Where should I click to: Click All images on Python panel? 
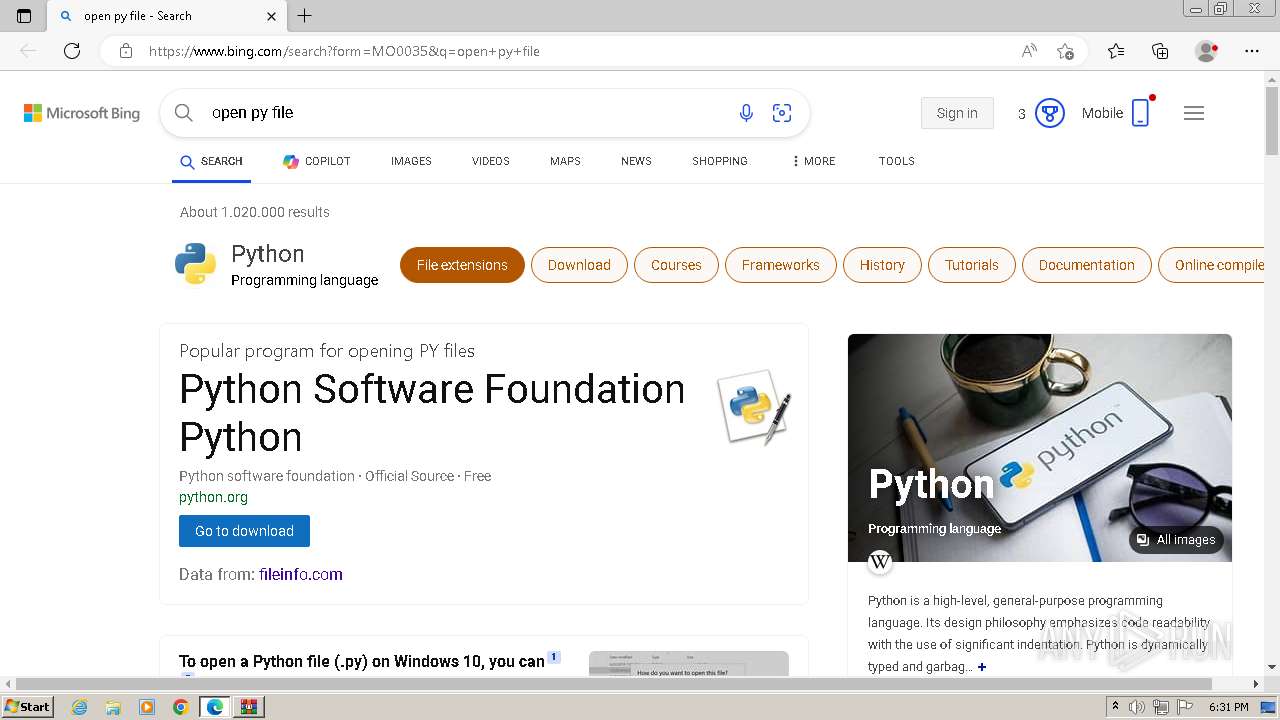[x=1176, y=540]
